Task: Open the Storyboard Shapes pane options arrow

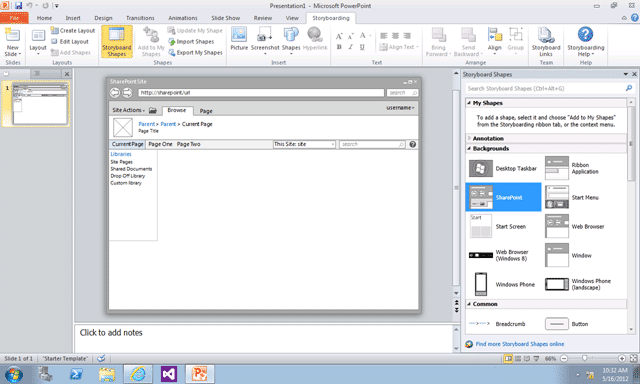Action: tap(625, 74)
